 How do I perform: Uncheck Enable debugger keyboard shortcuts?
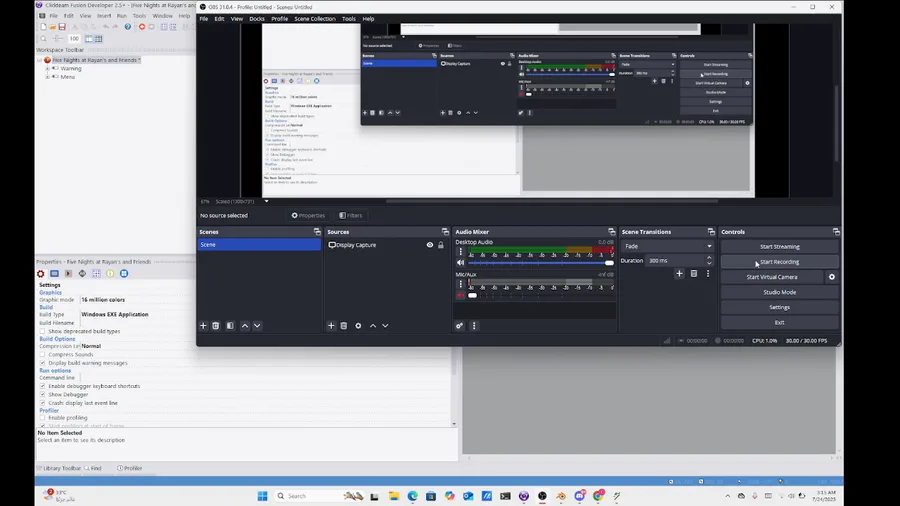pos(42,386)
